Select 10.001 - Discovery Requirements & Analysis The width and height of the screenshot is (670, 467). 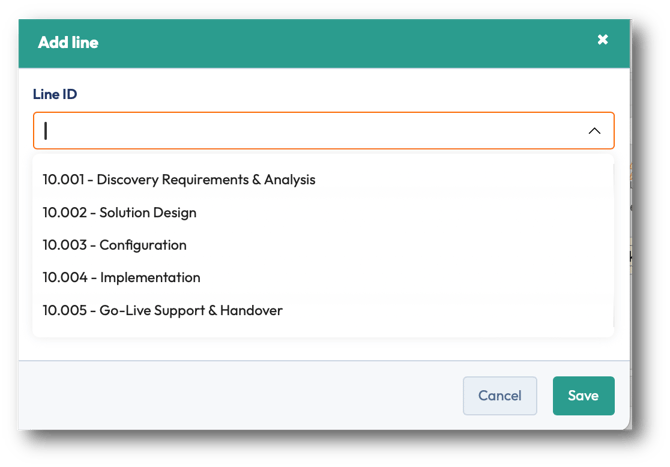point(179,180)
